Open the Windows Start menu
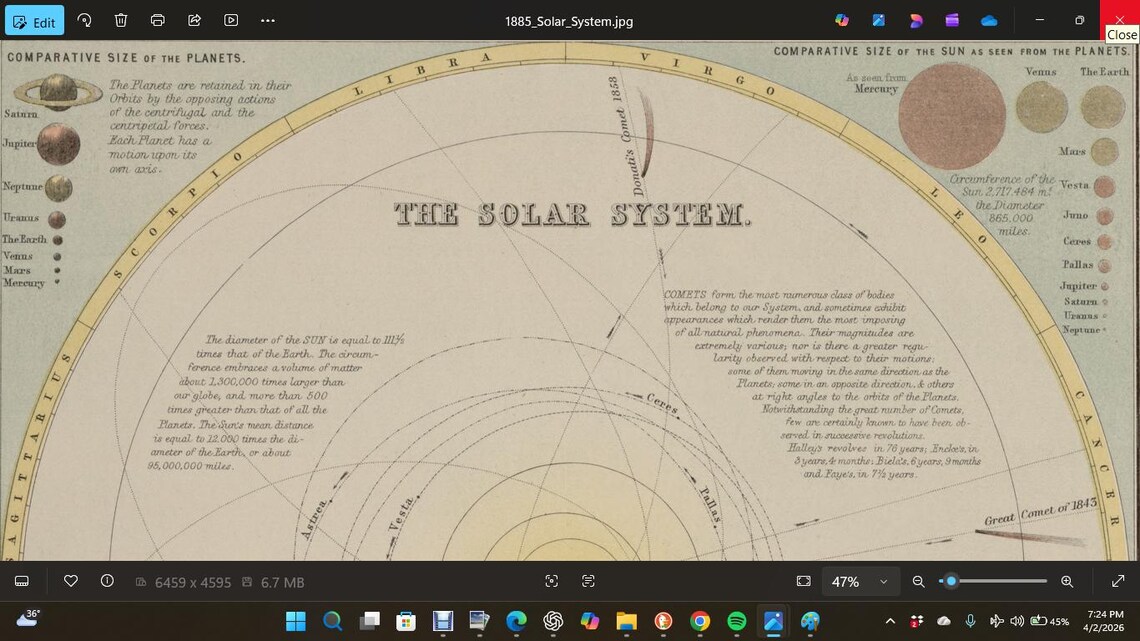Viewport: 1140px width, 641px height. [x=296, y=621]
